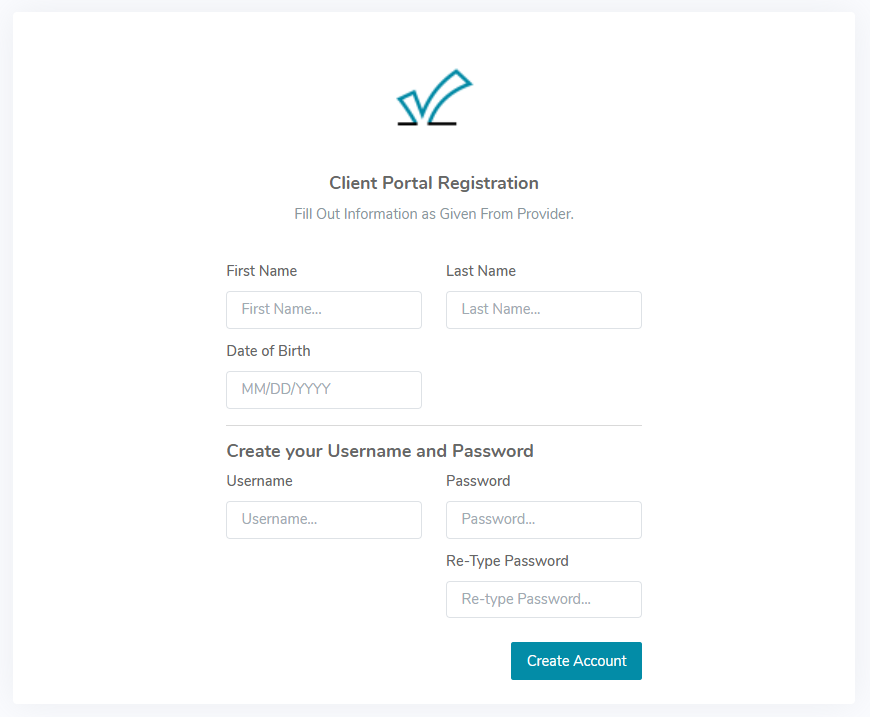Click the First Name field label

point(262,271)
